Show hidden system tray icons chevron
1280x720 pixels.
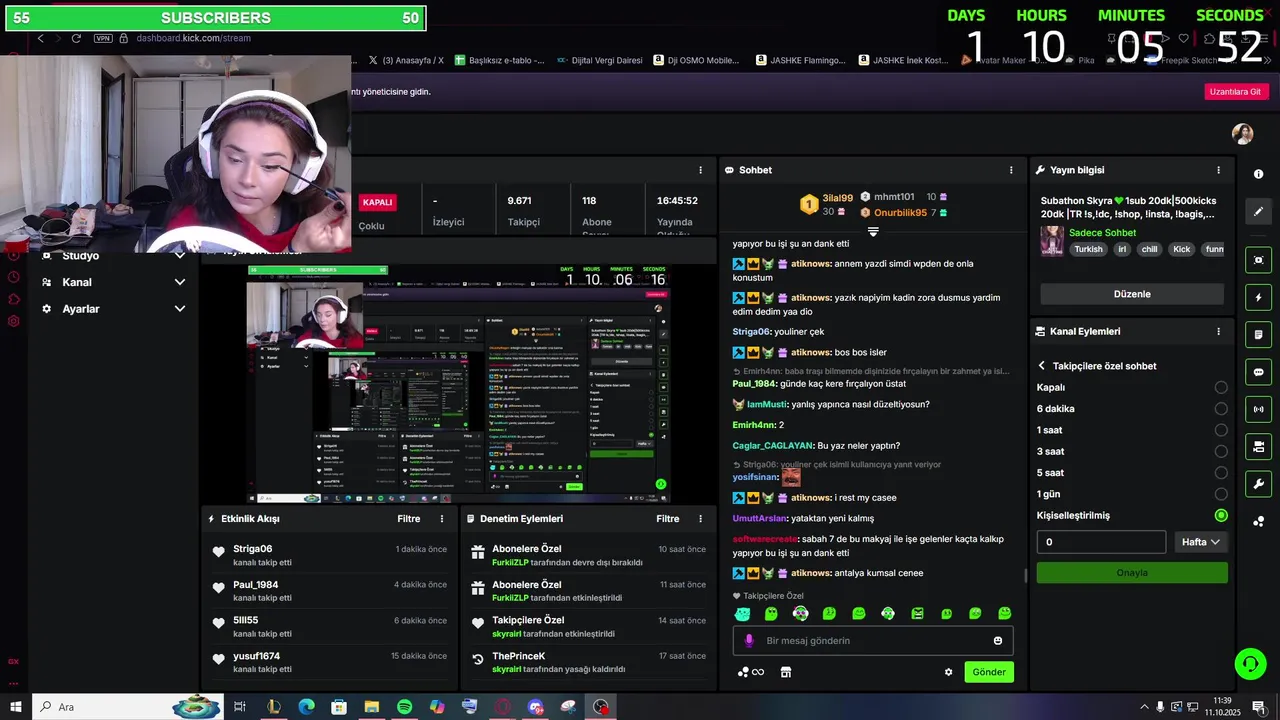point(1145,707)
